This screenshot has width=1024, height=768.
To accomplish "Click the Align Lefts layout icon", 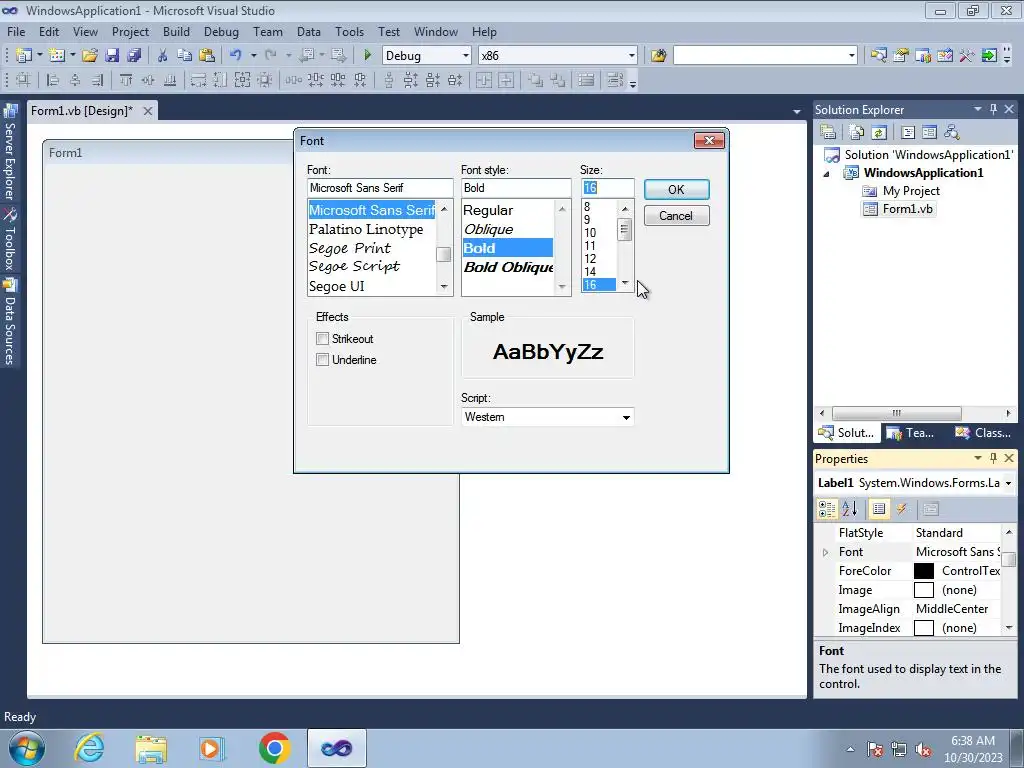I will pyautogui.click(x=53, y=80).
